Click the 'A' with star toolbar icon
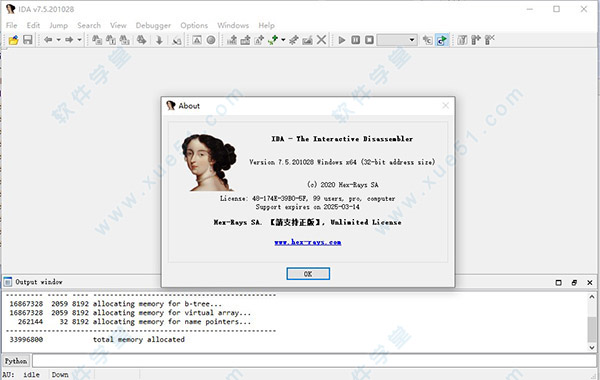600x380 pixels. click(x=259, y=40)
